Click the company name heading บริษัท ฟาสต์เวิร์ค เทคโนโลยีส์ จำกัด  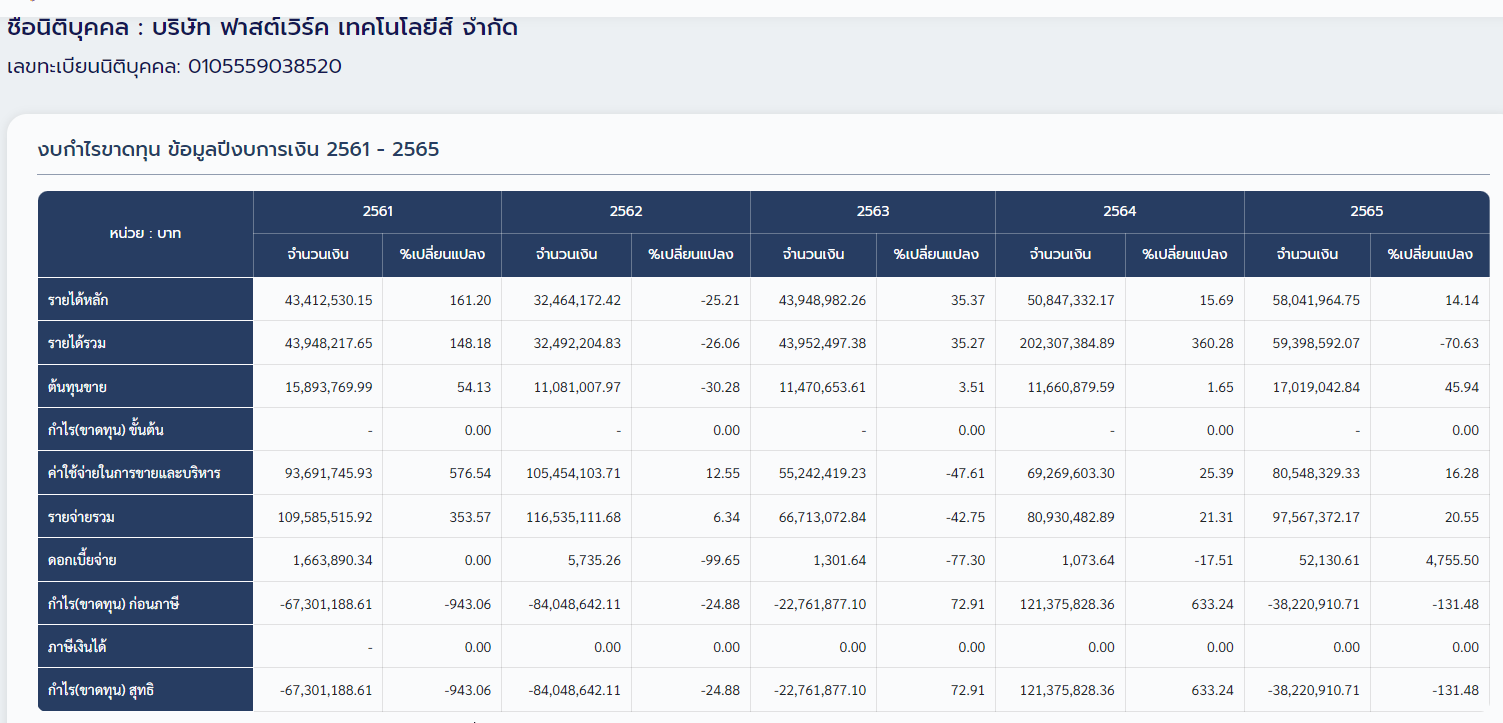(335, 27)
